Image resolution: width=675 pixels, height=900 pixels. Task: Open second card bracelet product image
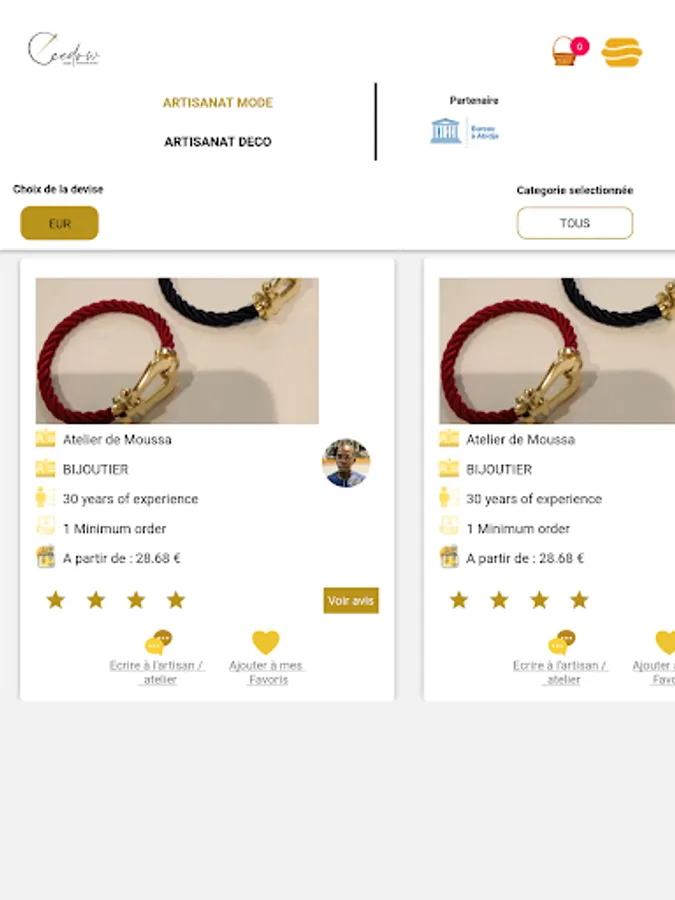click(557, 351)
